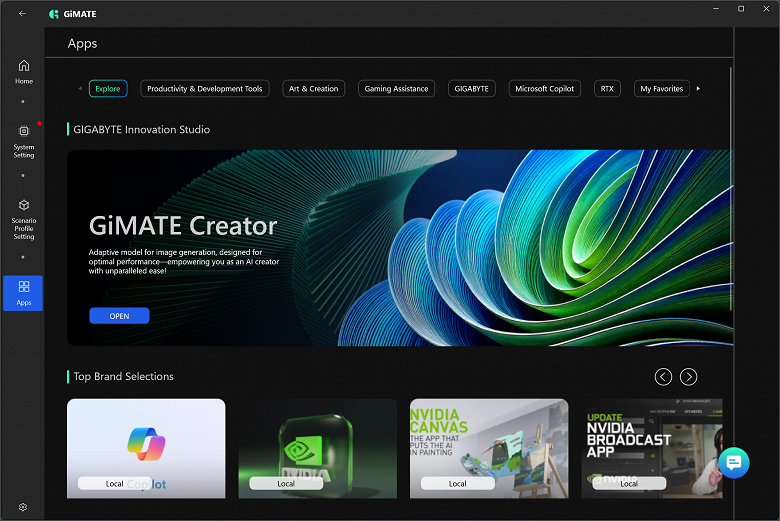
Task: Click OPEN for GiMATE Creator
Action: point(119,316)
